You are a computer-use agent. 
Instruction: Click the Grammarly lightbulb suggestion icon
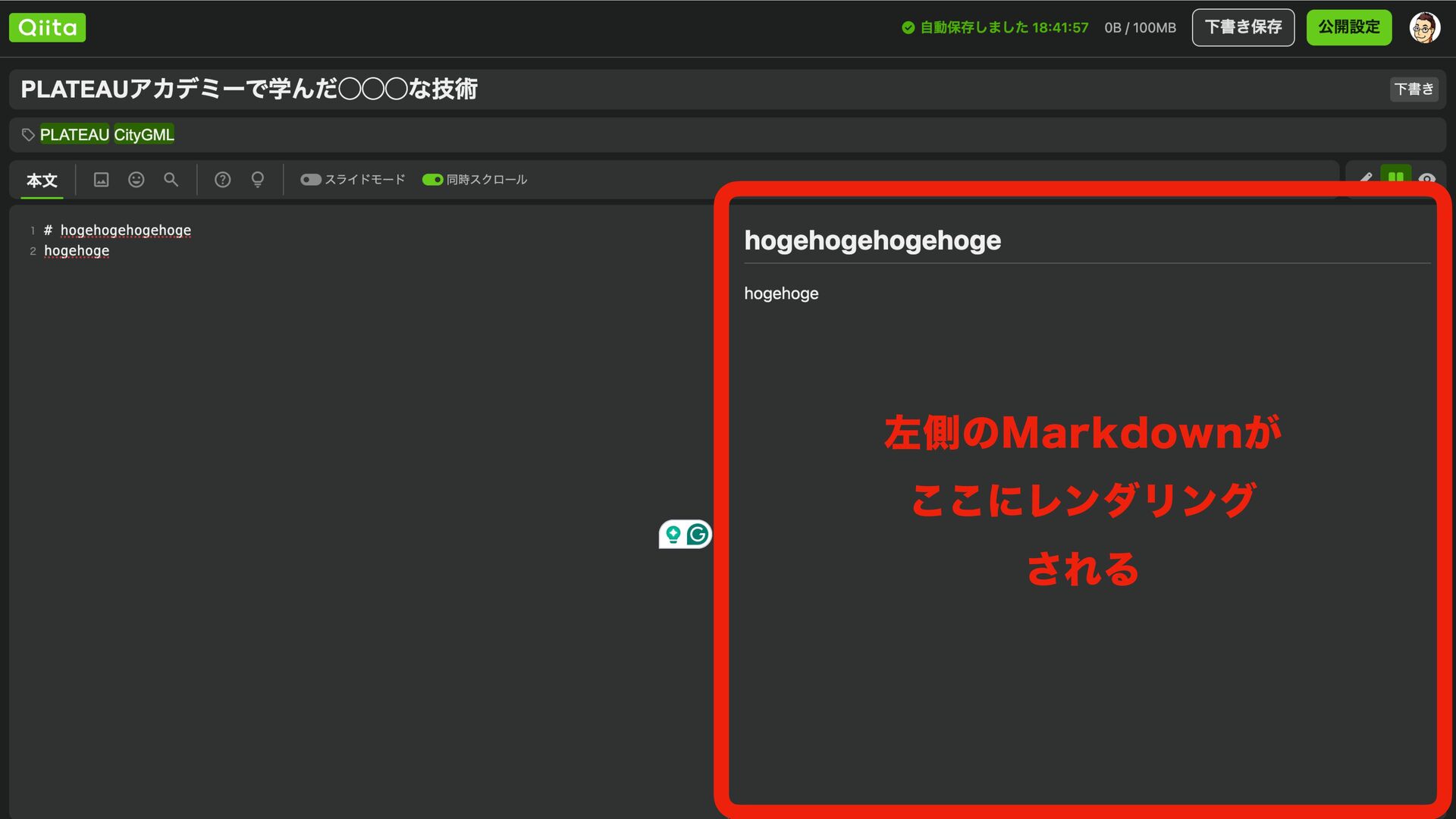(673, 535)
